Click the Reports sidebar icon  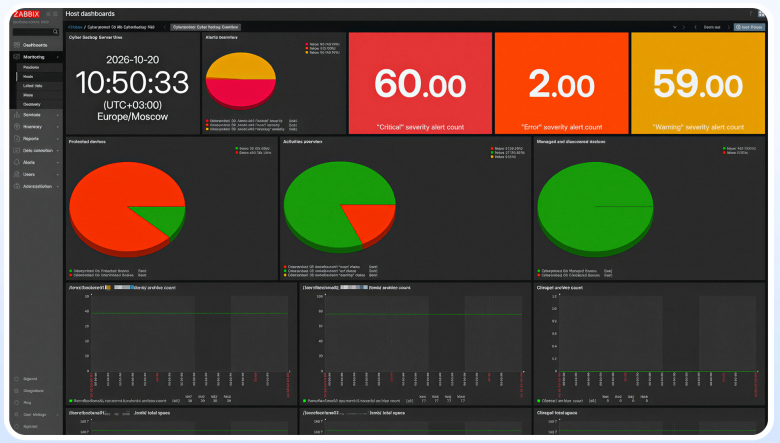point(17,139)
